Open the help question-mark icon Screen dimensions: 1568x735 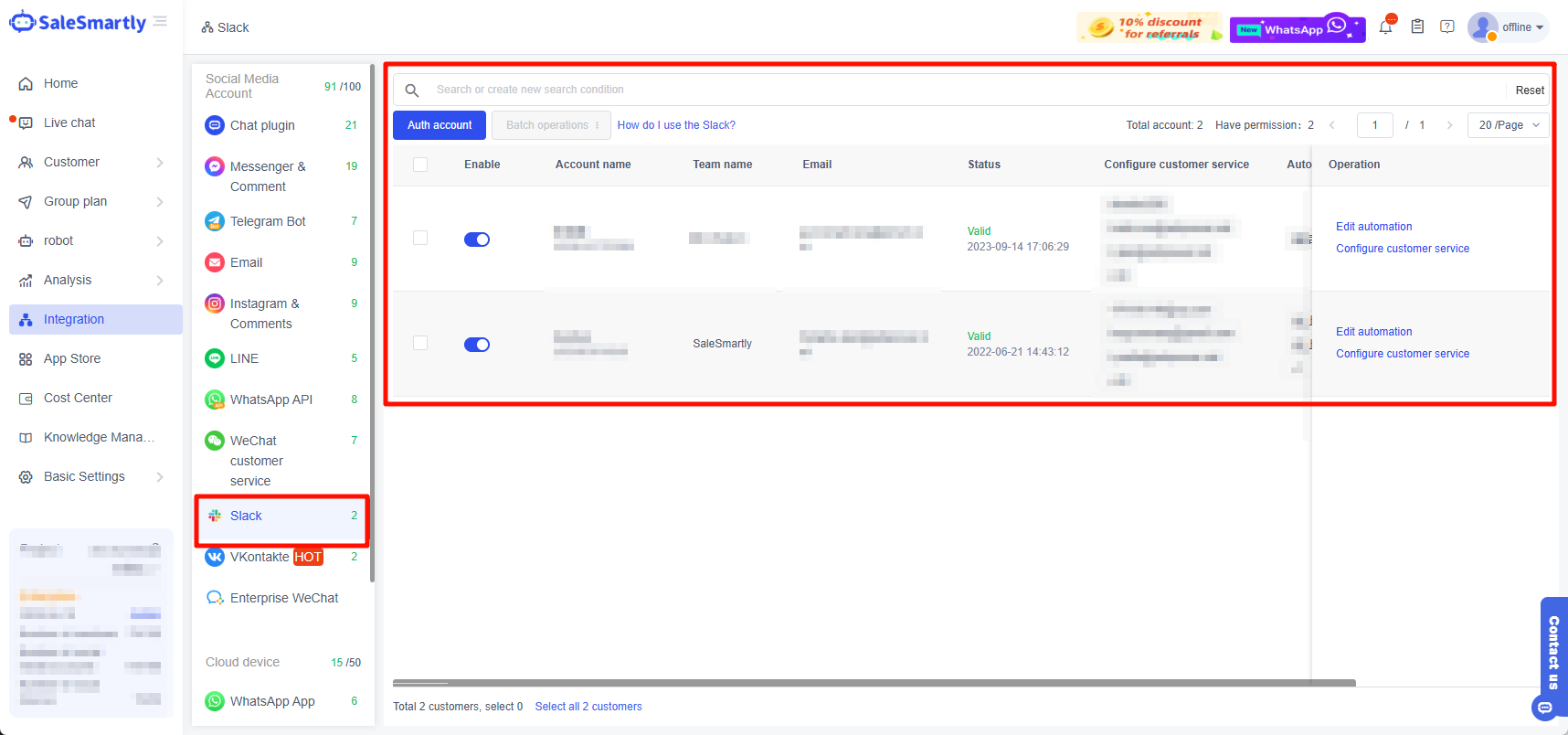1447,27
